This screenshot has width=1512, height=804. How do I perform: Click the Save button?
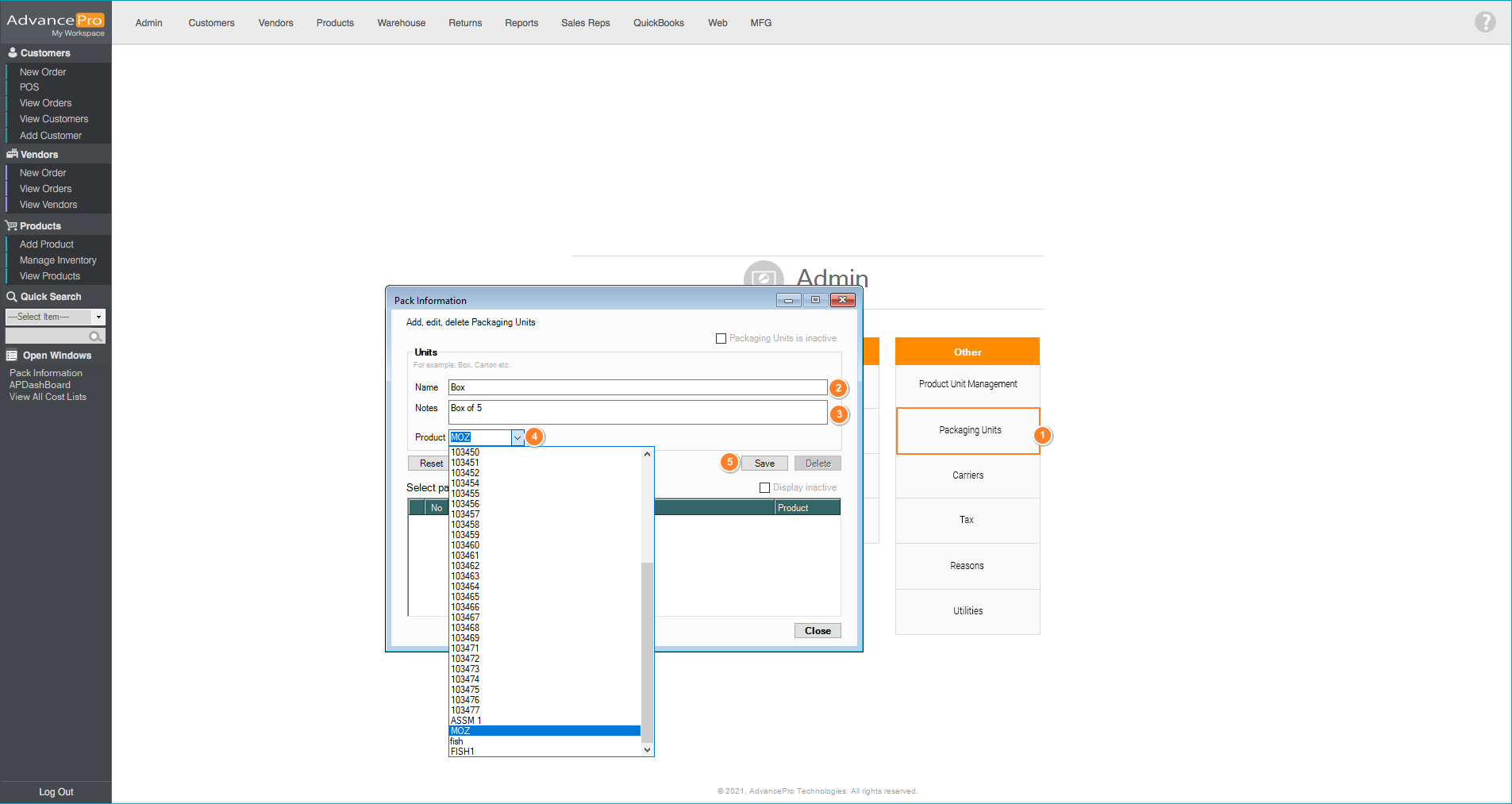tap(764, 464)
